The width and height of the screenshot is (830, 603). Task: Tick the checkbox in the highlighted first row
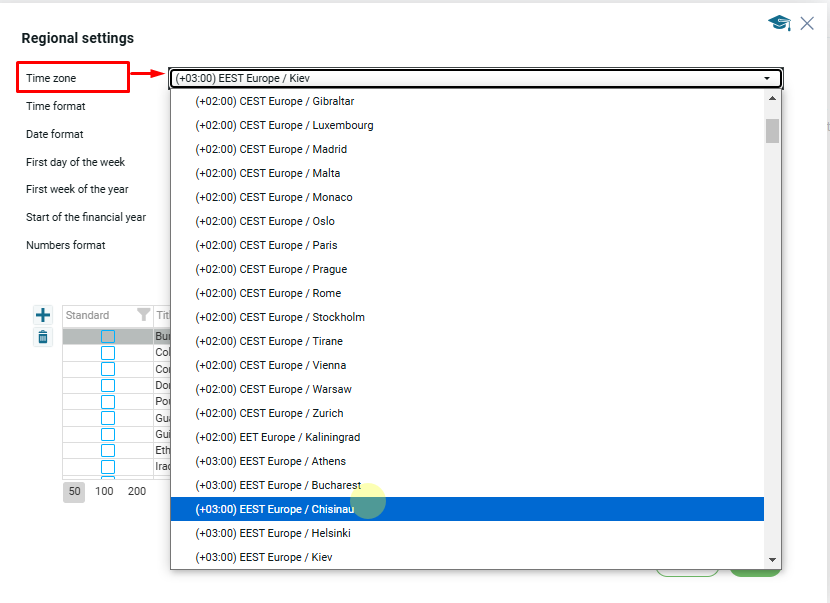pyautogui.click(x=108, y=337)
